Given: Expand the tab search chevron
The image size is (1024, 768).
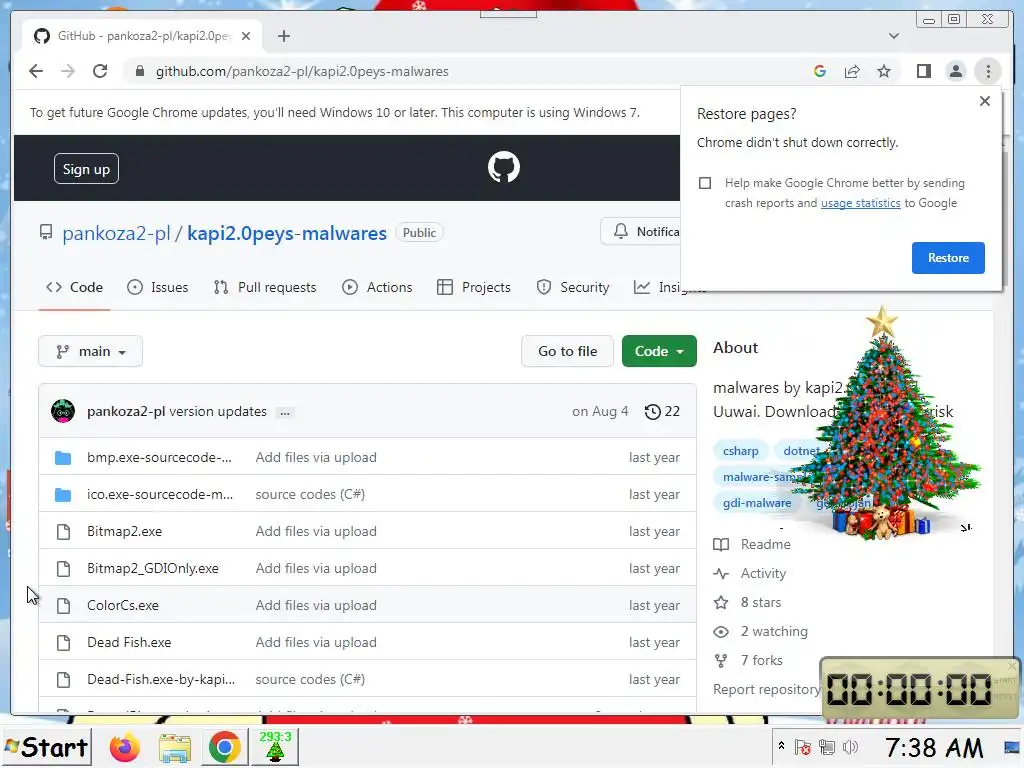Looking at the screenshot, I should 894,36.
